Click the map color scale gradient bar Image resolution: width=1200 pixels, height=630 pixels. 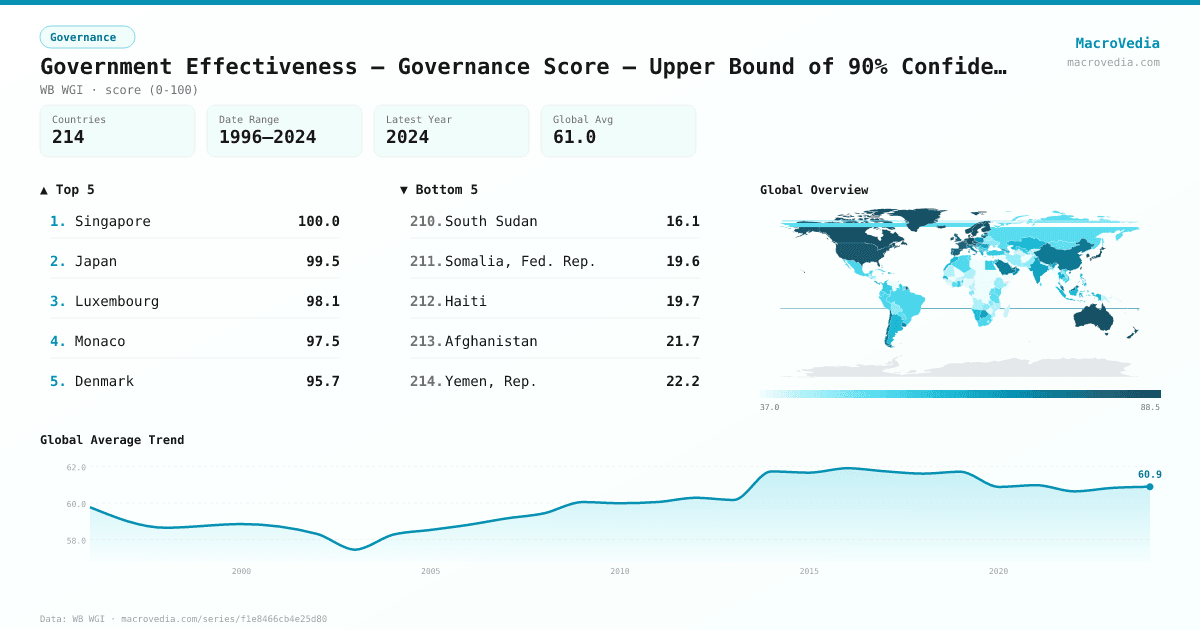click(960, 394)
